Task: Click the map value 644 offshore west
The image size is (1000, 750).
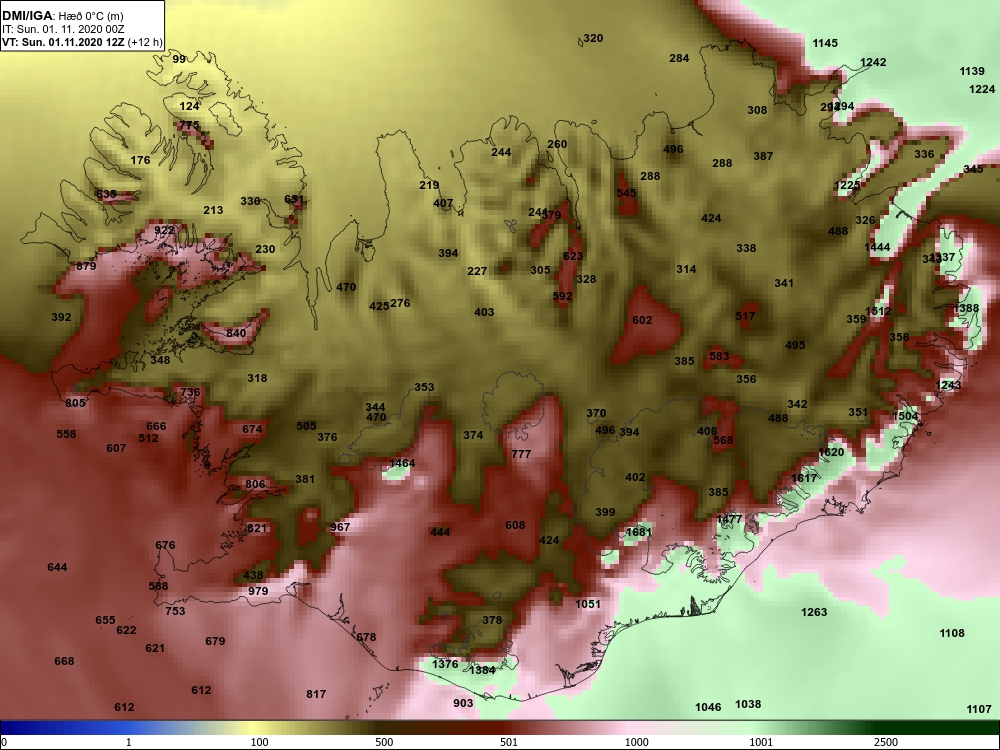Action: coord(57,567)
